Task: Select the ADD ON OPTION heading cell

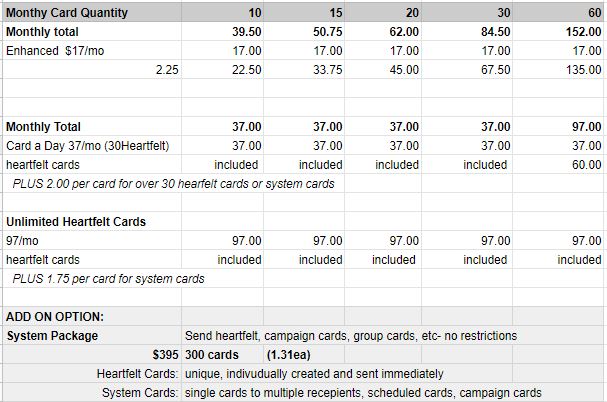Action: pos(92,316)
